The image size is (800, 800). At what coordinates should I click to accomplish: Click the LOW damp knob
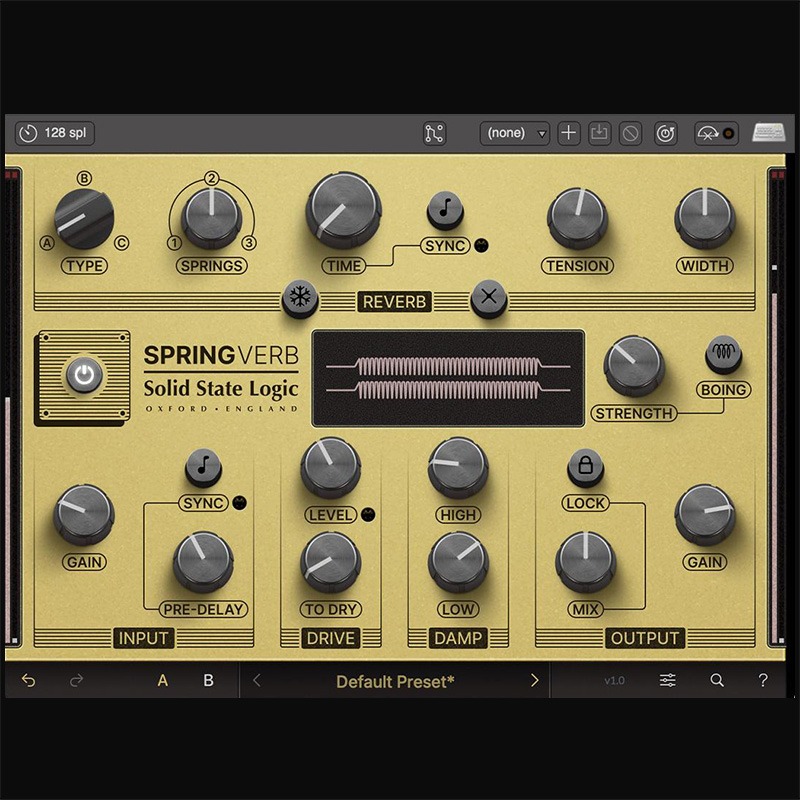pos(458,562)
